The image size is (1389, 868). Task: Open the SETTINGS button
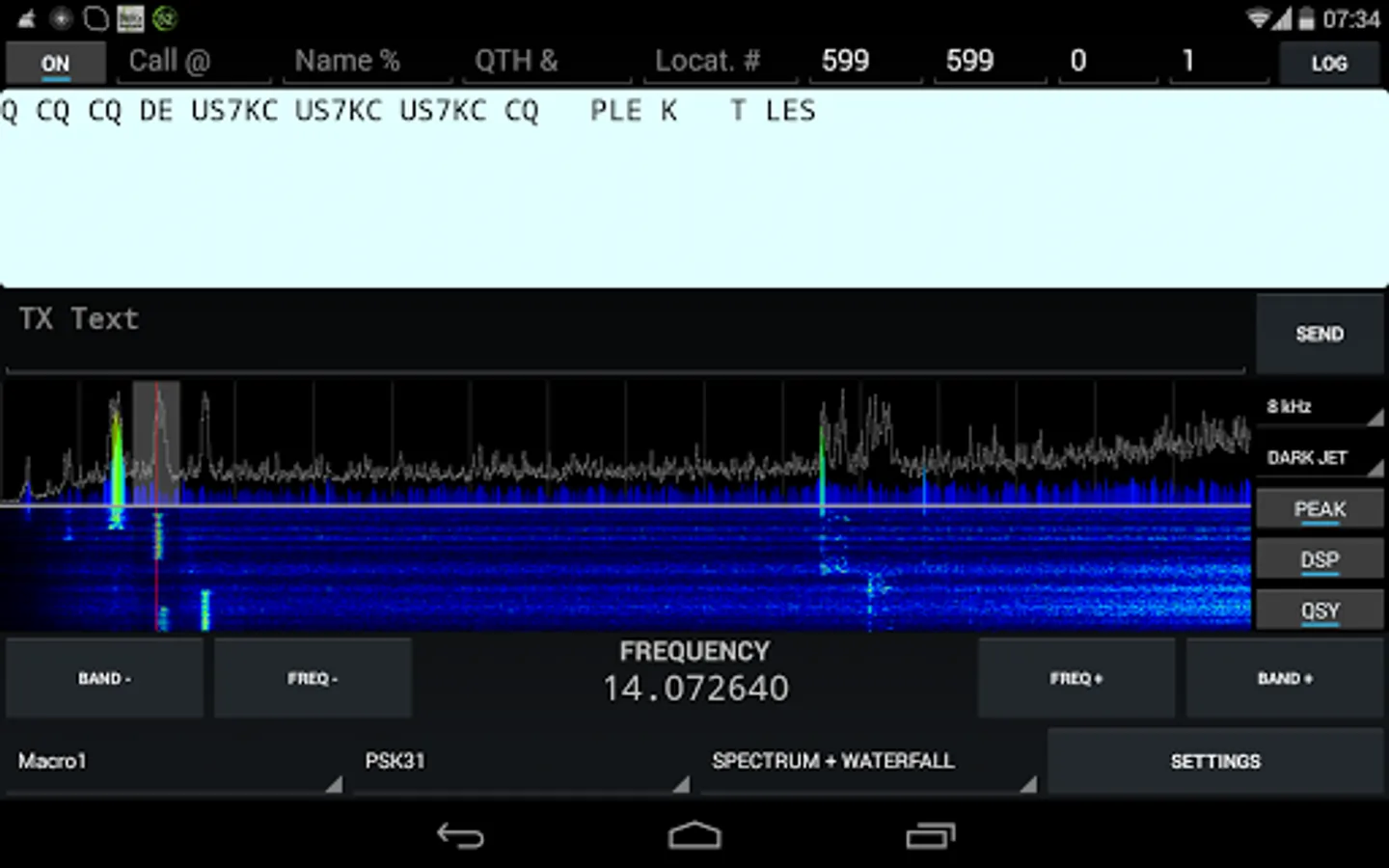(x=1215, y=762)
